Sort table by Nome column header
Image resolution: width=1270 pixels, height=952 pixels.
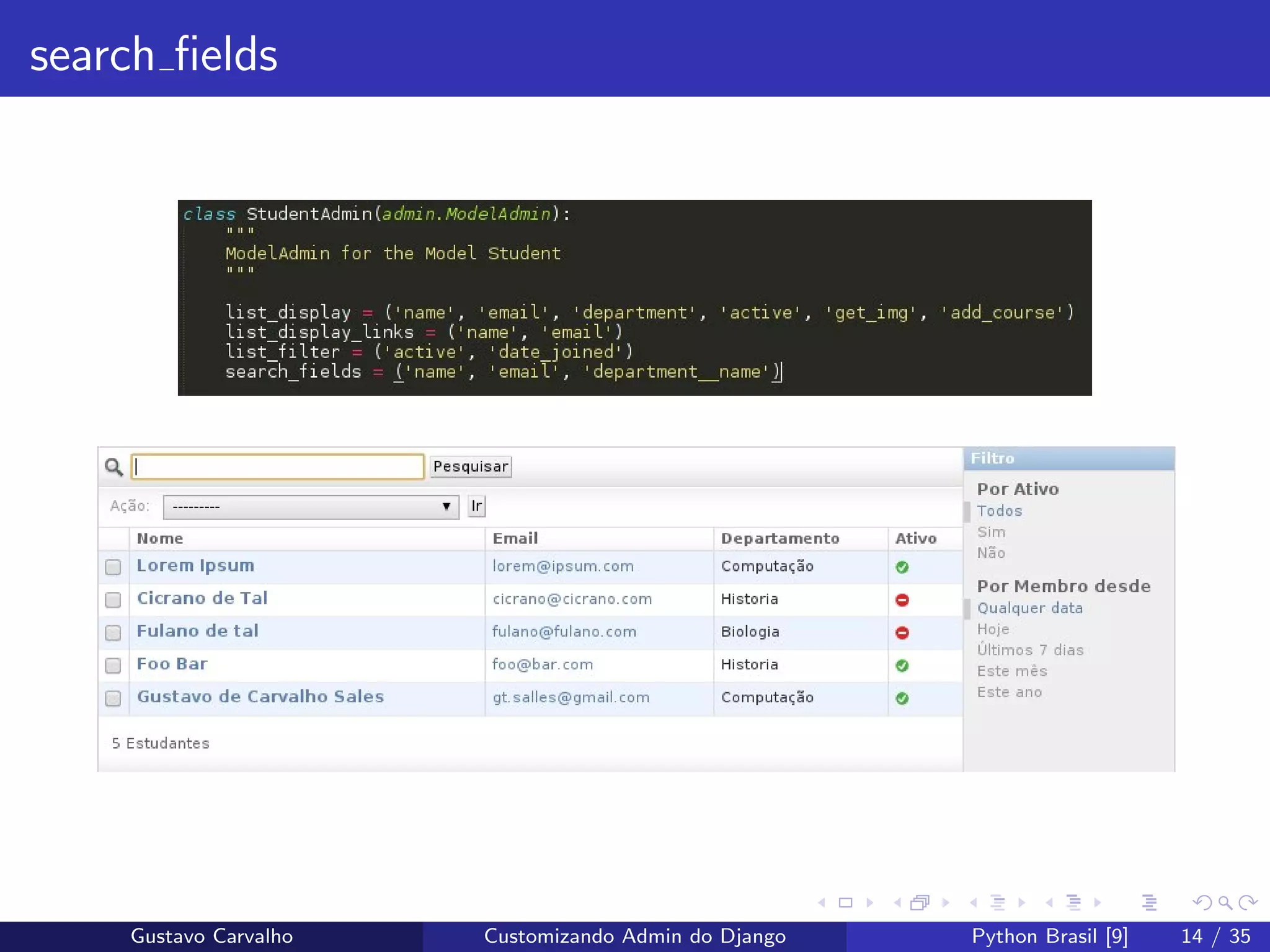[160, 539]
